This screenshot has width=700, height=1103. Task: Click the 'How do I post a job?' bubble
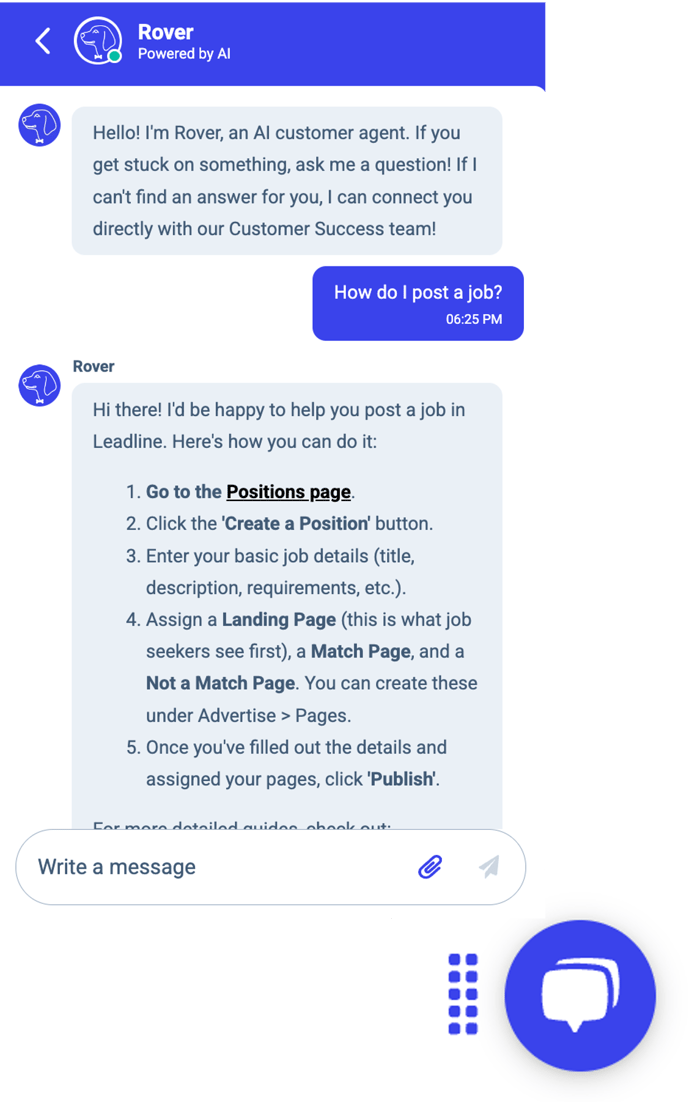coord(418,293)
